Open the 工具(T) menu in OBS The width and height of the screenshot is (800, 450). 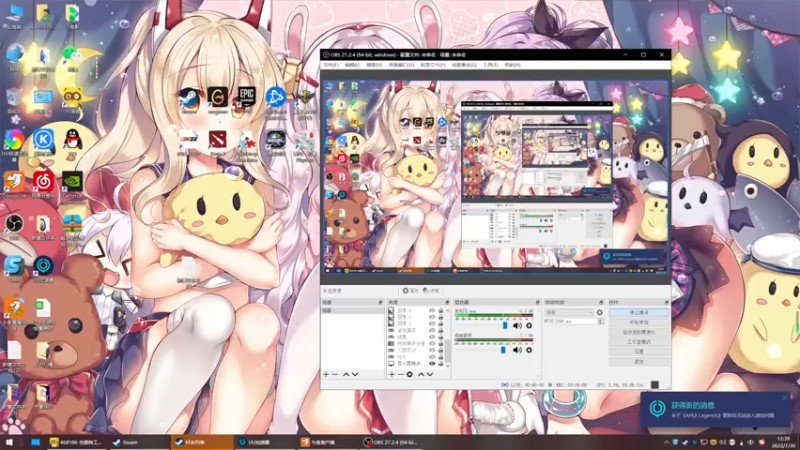click(x=490, y=65)
